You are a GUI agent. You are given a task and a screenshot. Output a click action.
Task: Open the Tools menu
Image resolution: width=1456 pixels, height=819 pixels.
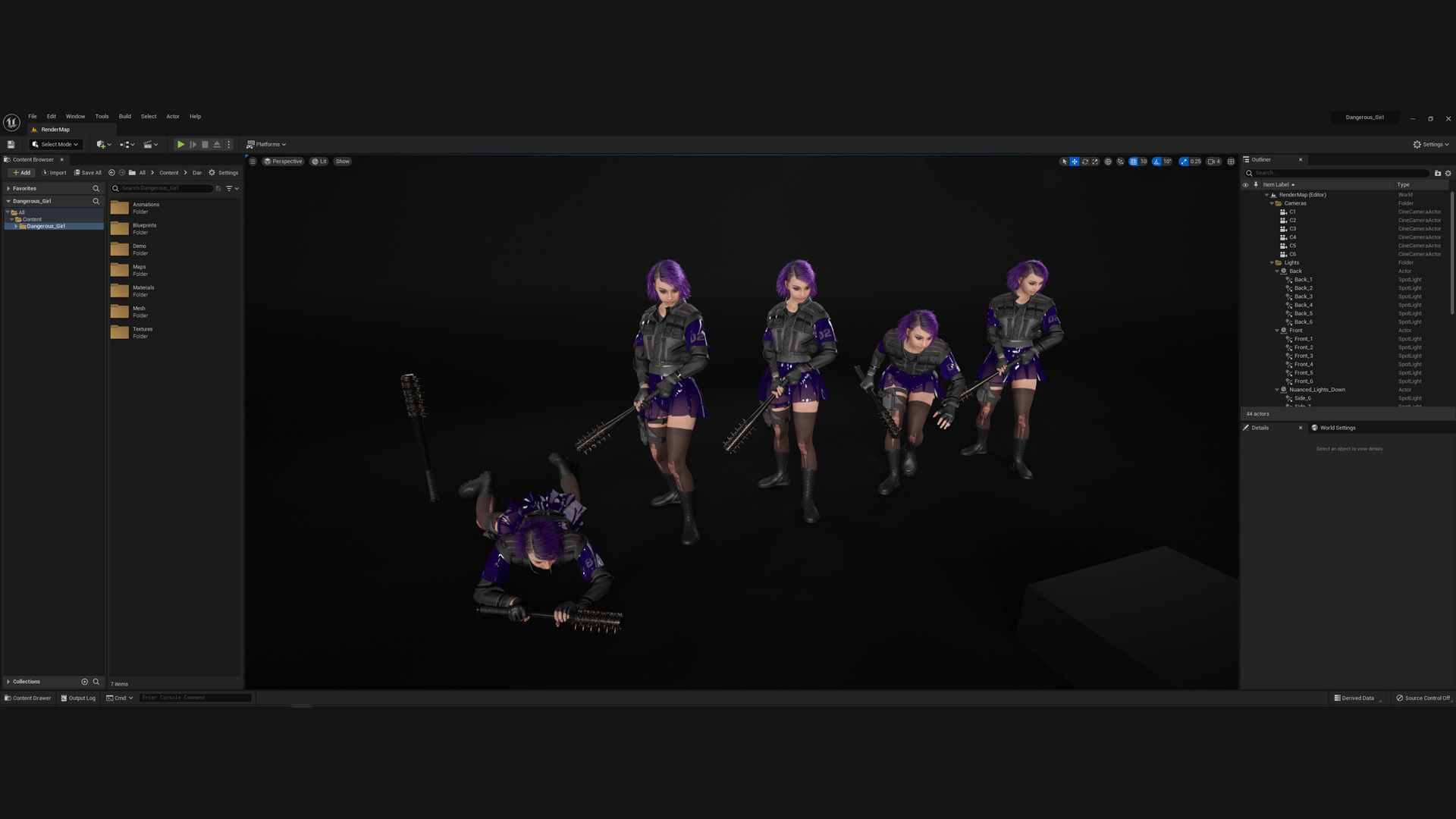(x=102, y=117)
